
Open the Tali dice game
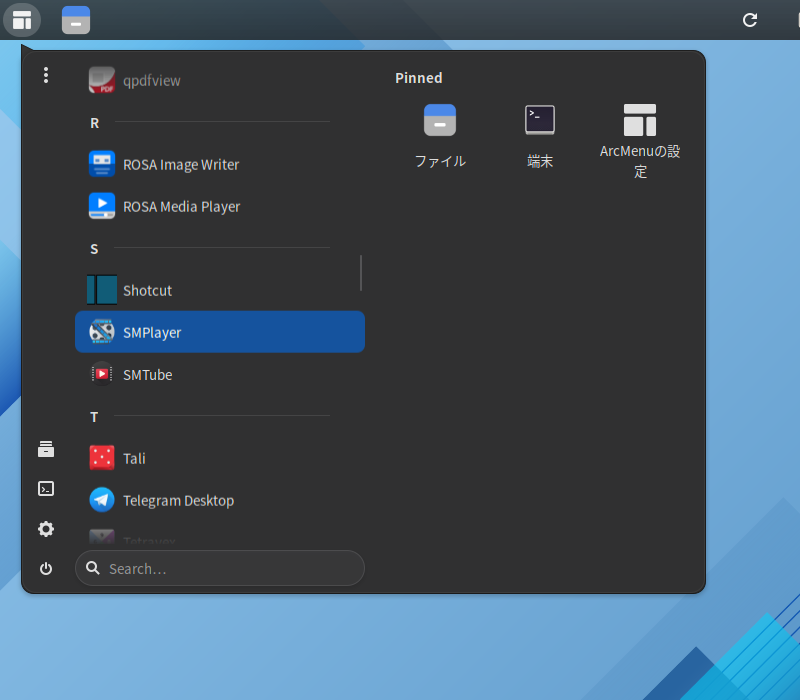[x=220, y=458]
